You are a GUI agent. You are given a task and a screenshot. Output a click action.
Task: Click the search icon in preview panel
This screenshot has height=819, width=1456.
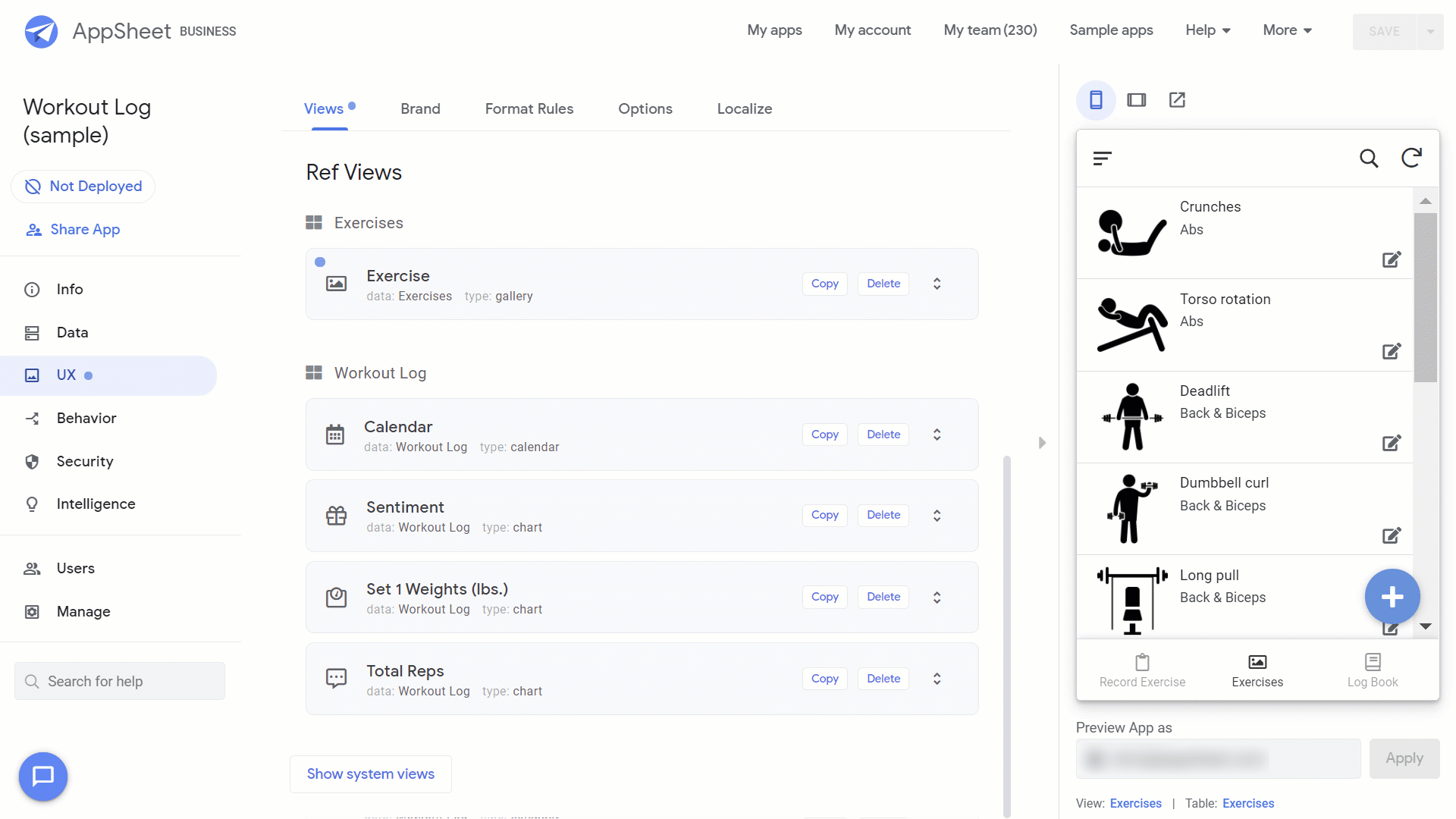(1369, 158)
